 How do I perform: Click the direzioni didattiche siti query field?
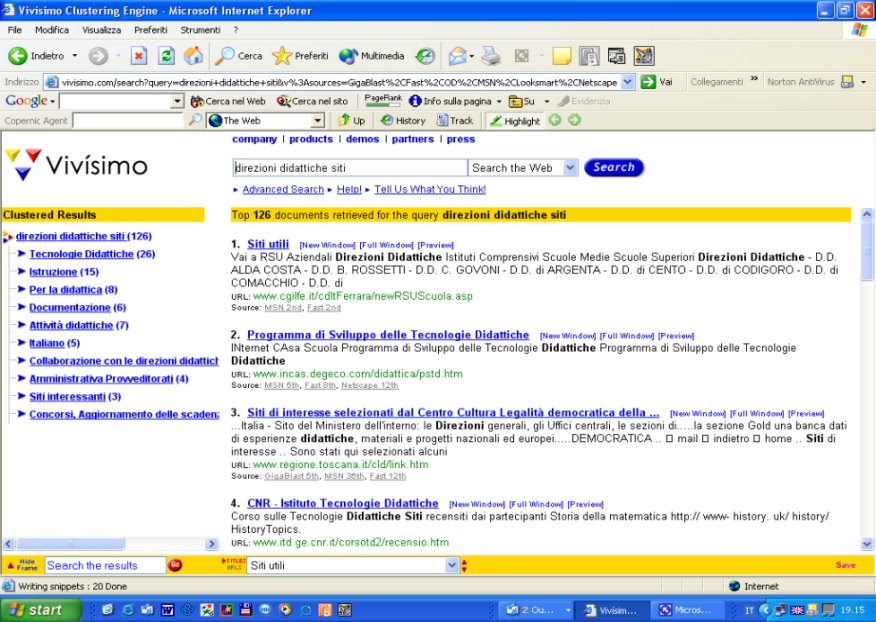click(350, 168)
